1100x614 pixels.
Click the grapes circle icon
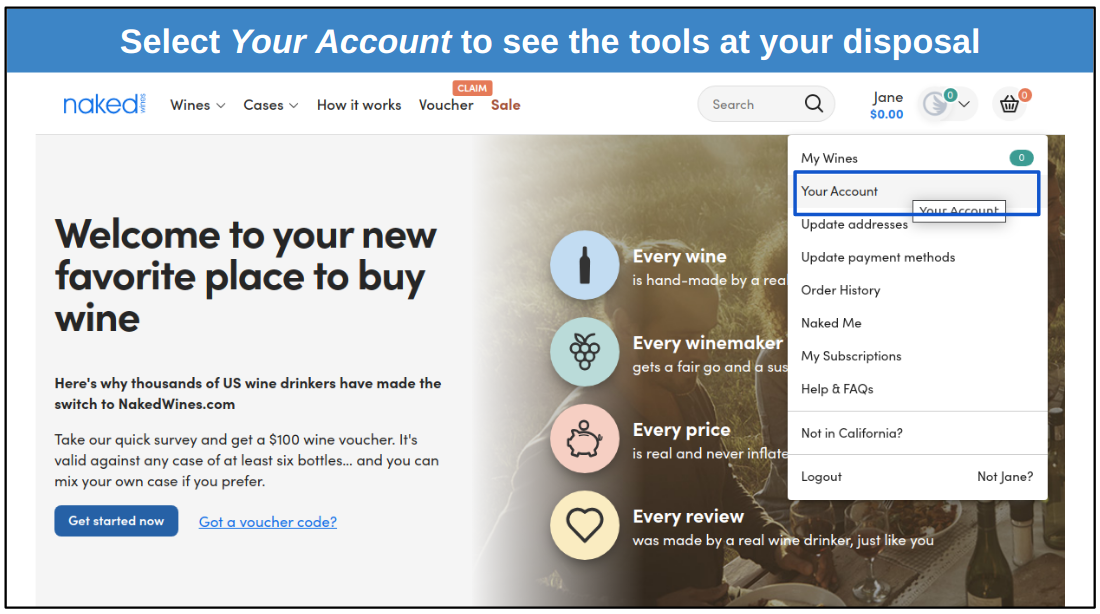584,352
